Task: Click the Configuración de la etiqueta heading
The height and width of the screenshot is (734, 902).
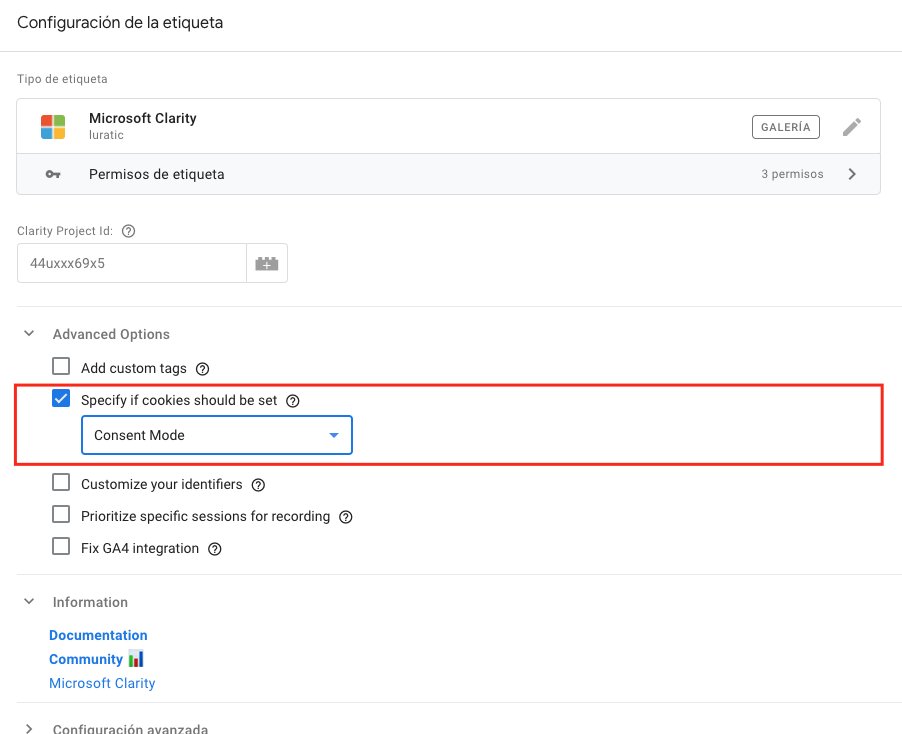Action: [x=120, y=22]
